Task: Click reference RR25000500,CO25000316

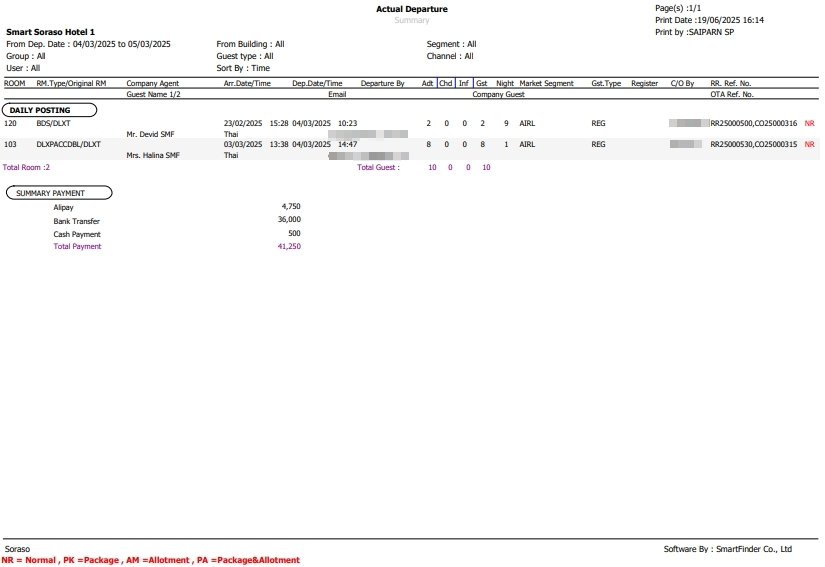Action: pyautogui.click(x=753, y=123)
